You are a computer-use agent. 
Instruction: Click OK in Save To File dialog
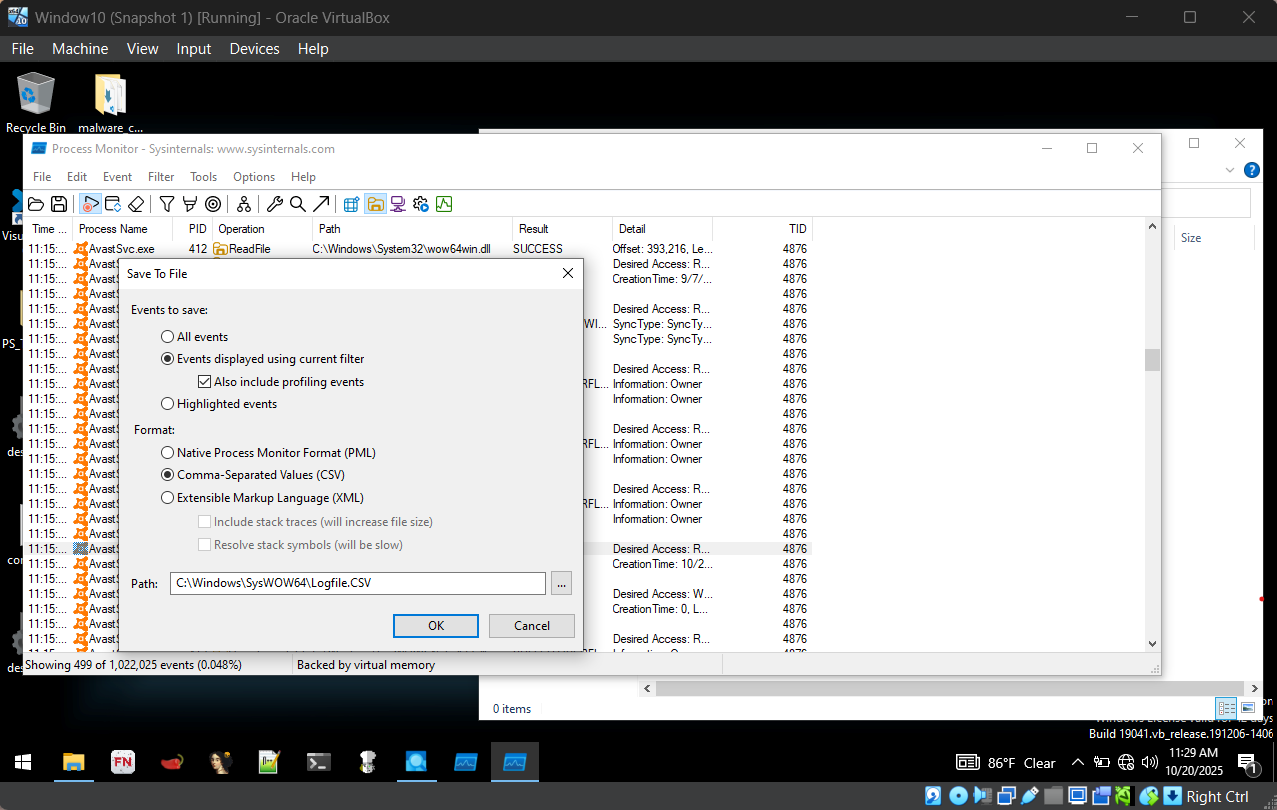pyautogui.click(x=436, y=625)
